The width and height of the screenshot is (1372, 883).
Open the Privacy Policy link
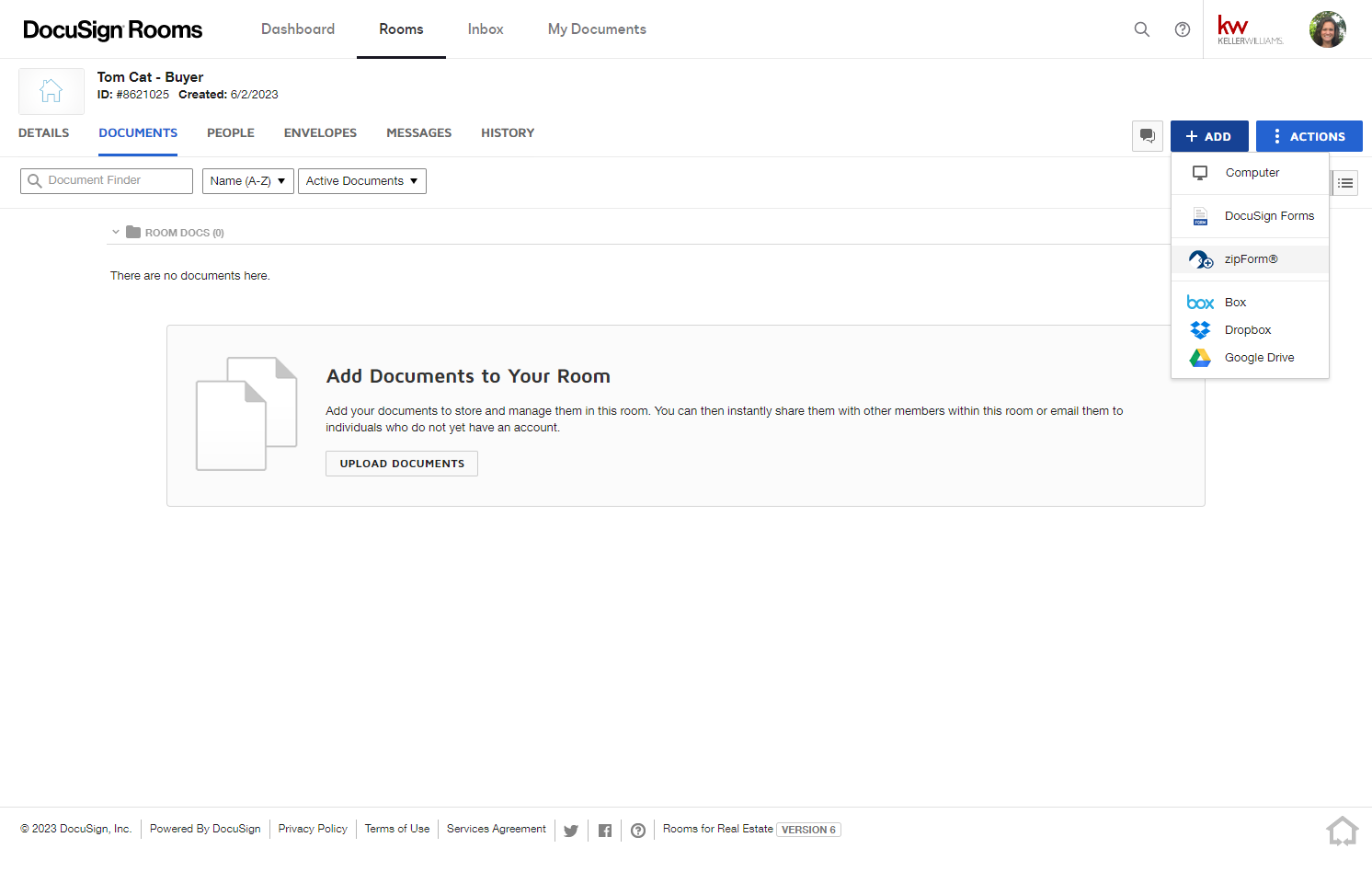313,829
